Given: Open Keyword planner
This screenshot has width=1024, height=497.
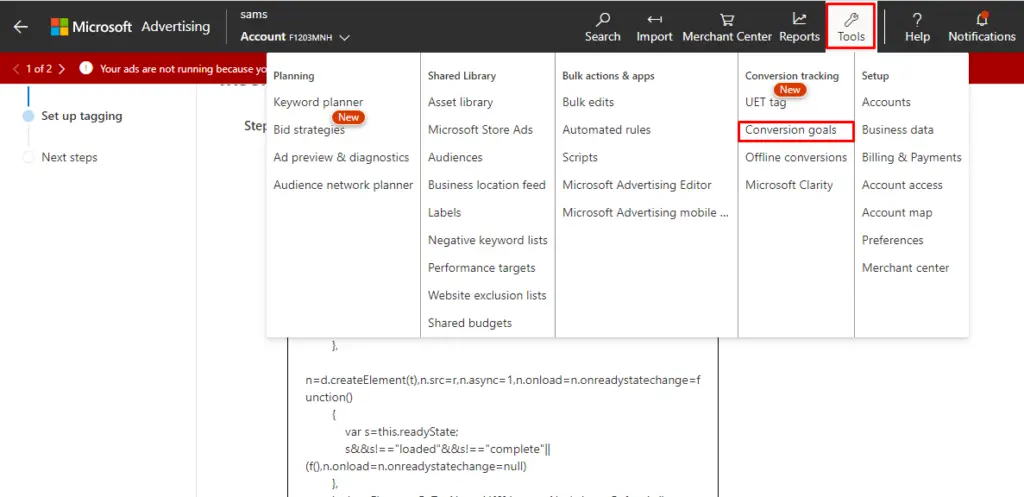Looking at the screenshot, I should (x=318, y=102).
